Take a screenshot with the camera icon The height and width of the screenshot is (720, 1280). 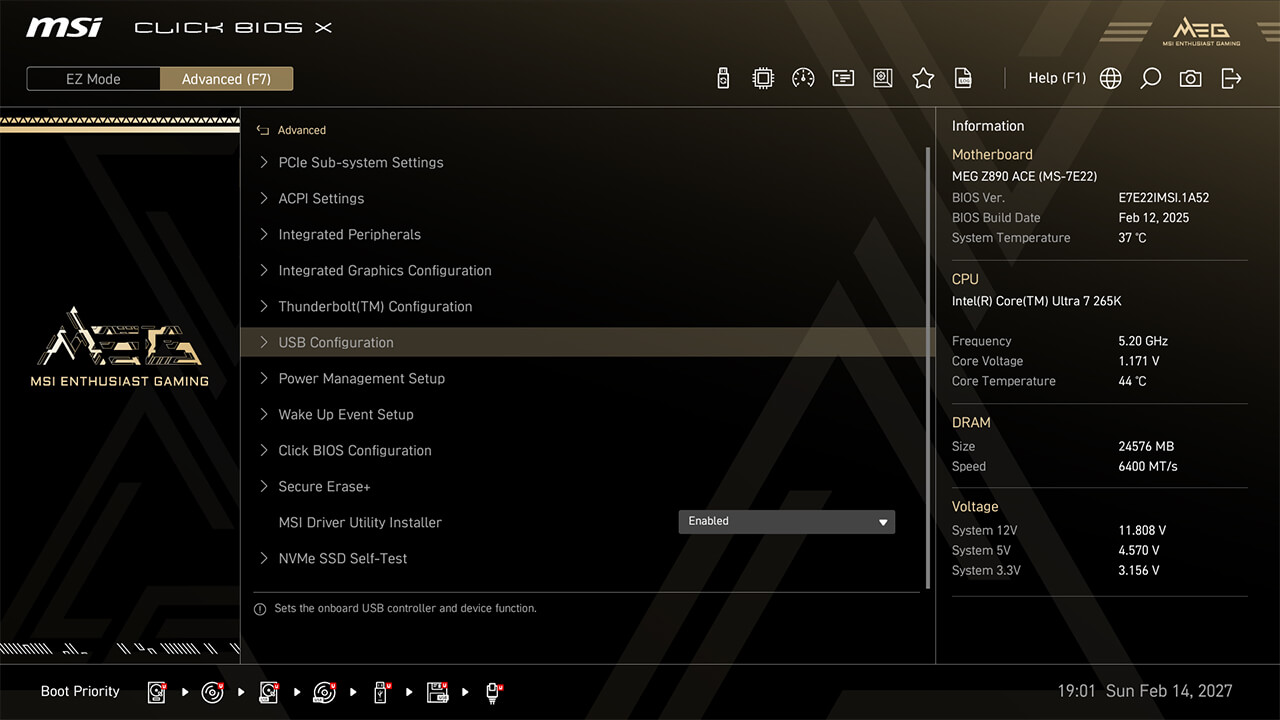click(1190, 78)
